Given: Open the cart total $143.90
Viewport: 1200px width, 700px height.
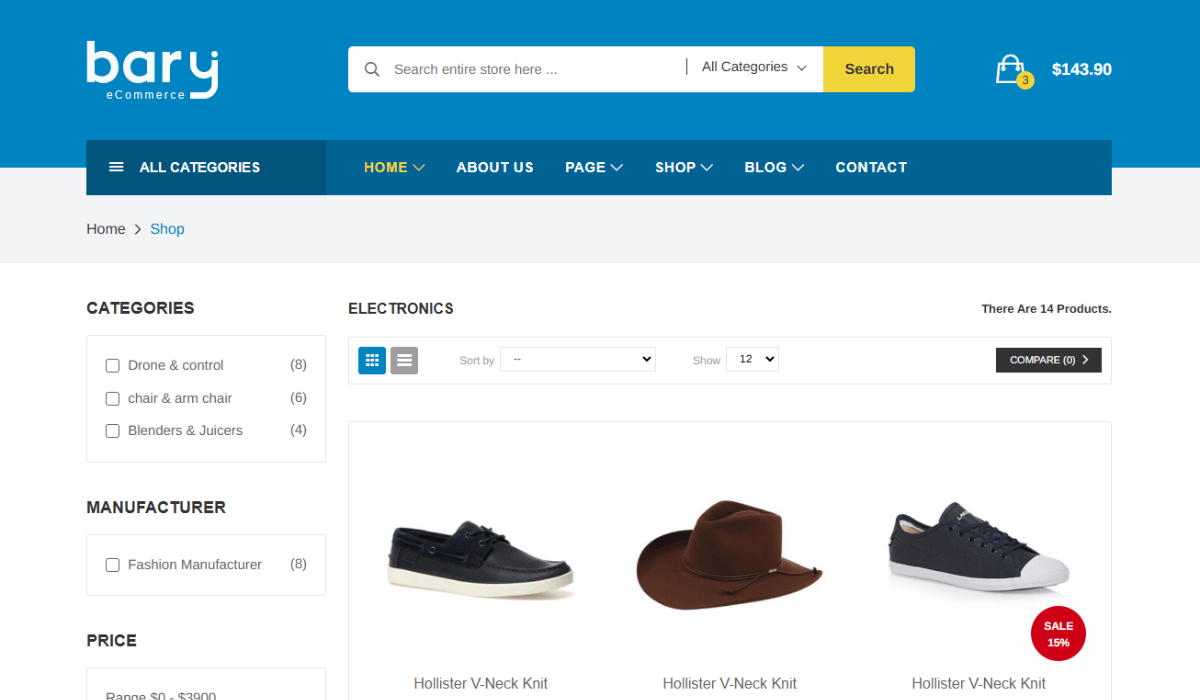Looking at the screenshot, I should [x=1082, y=69].
